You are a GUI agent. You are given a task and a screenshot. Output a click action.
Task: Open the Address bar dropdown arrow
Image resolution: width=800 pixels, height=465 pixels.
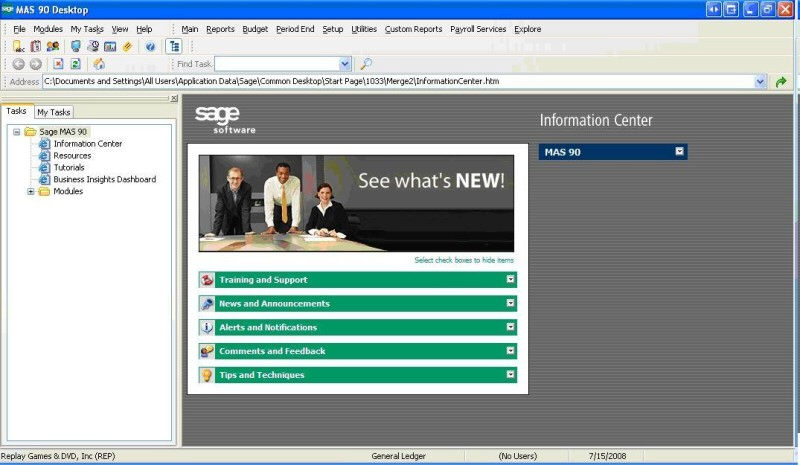click(761, 81)
